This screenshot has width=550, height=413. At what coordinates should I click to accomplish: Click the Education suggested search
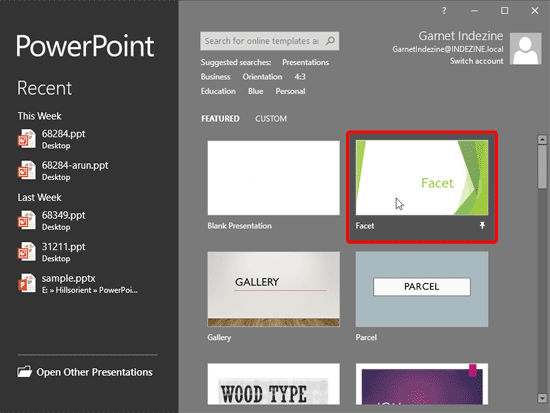(x=218, y=91)
